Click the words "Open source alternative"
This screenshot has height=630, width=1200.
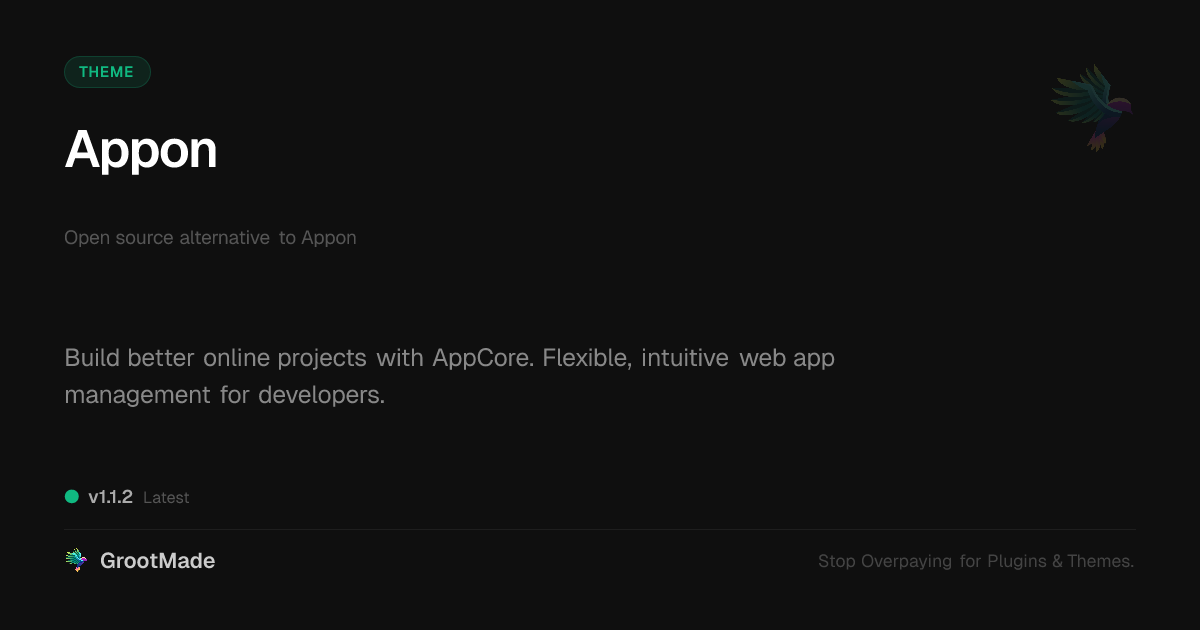click(167, 238)
